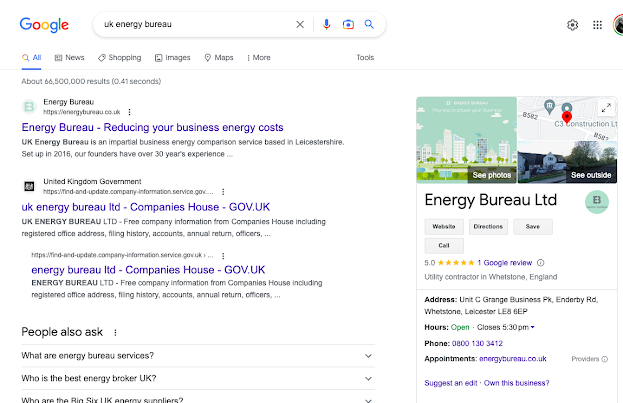Screen dimensions: 623x403
Task: Open the Tools menu
Action: click(x=365, y=58)
